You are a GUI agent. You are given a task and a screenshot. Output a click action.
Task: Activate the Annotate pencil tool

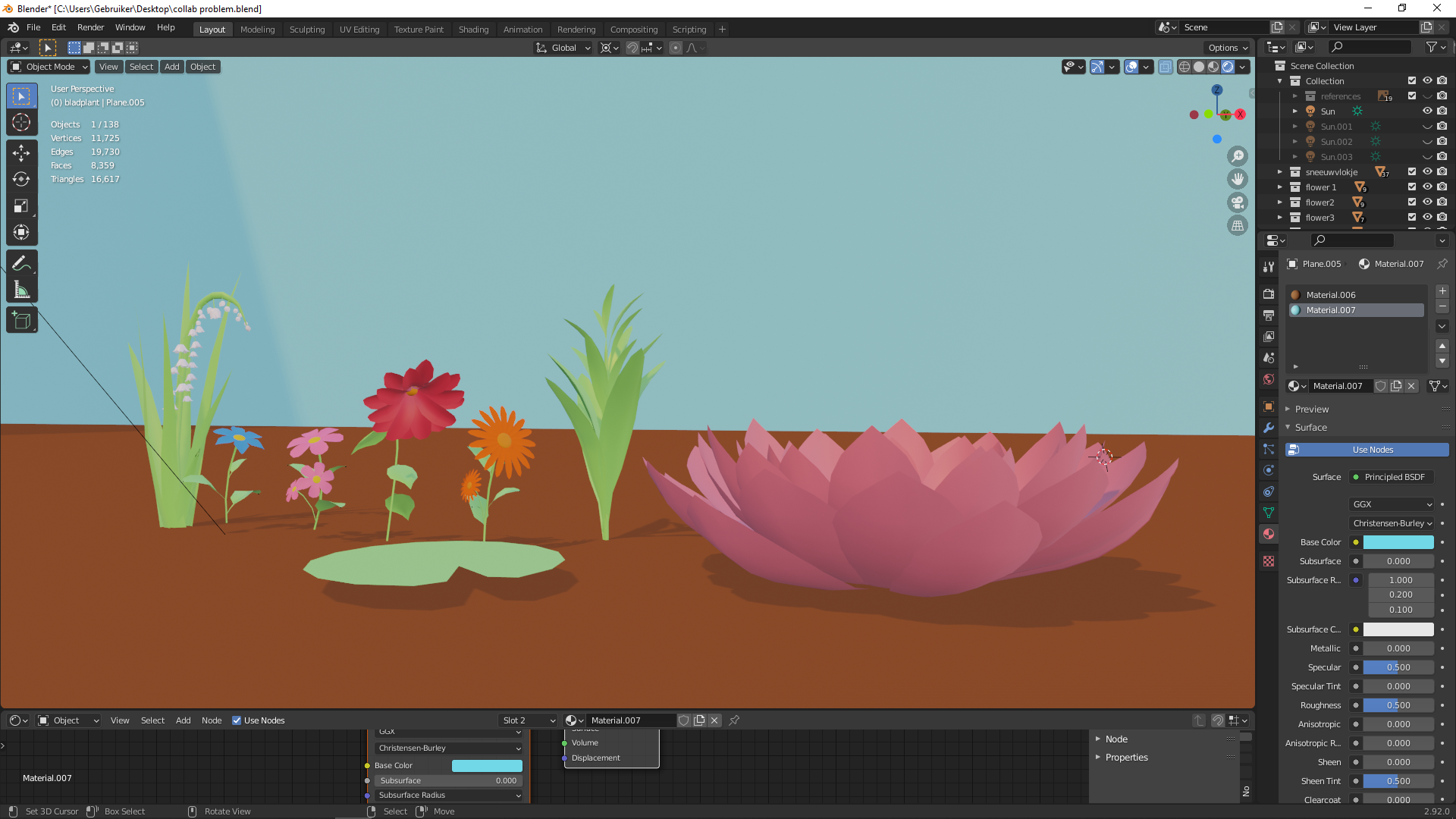point(21,263)
